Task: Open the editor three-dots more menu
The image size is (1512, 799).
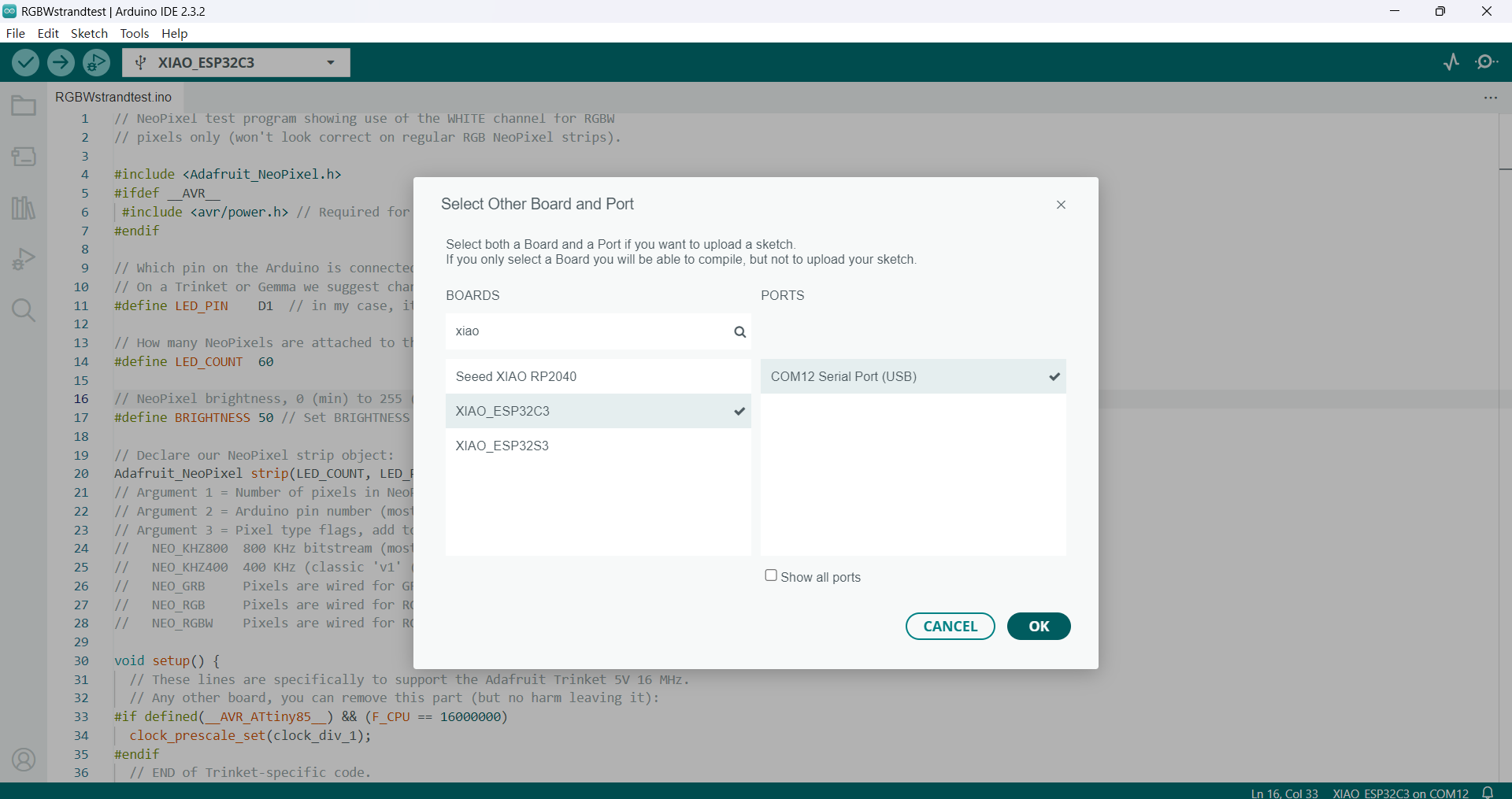Action: pyautogui.click(x=1491, y=98)
